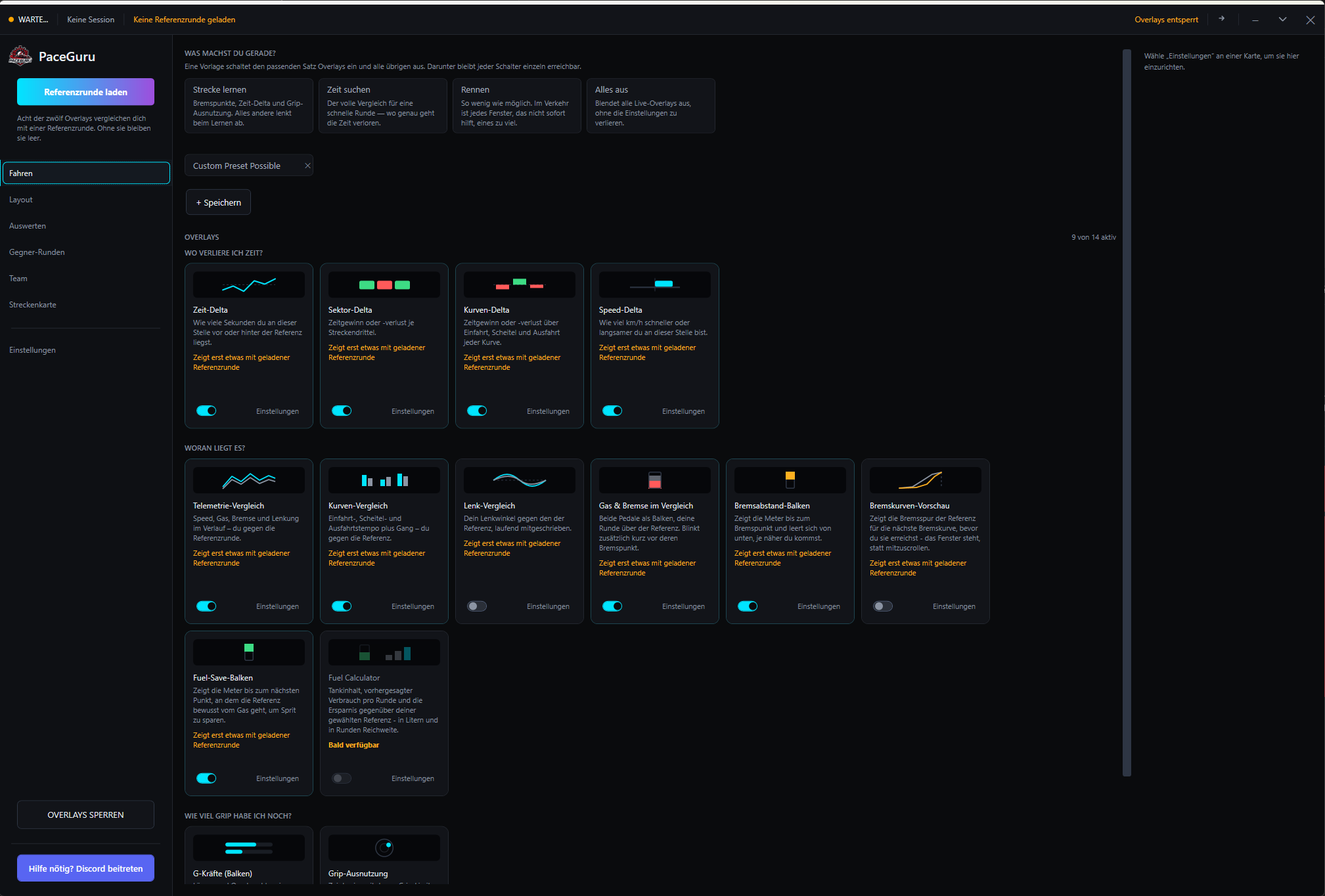This screenshot has width=1325, height=896.
Task: Click the Lenk-Vergleich curve preview icon
Action: [x=520, y=480]
